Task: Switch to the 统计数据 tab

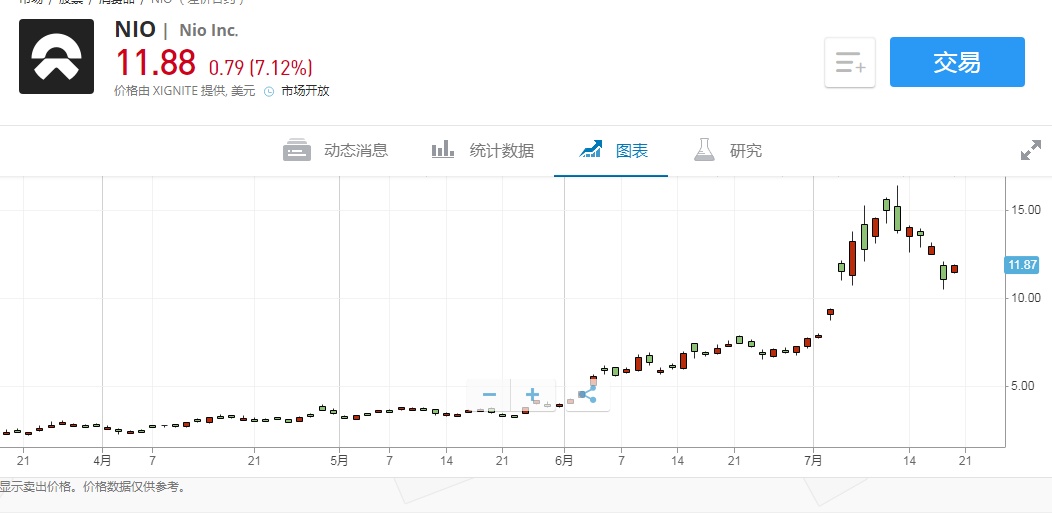Action: point(483,151)
